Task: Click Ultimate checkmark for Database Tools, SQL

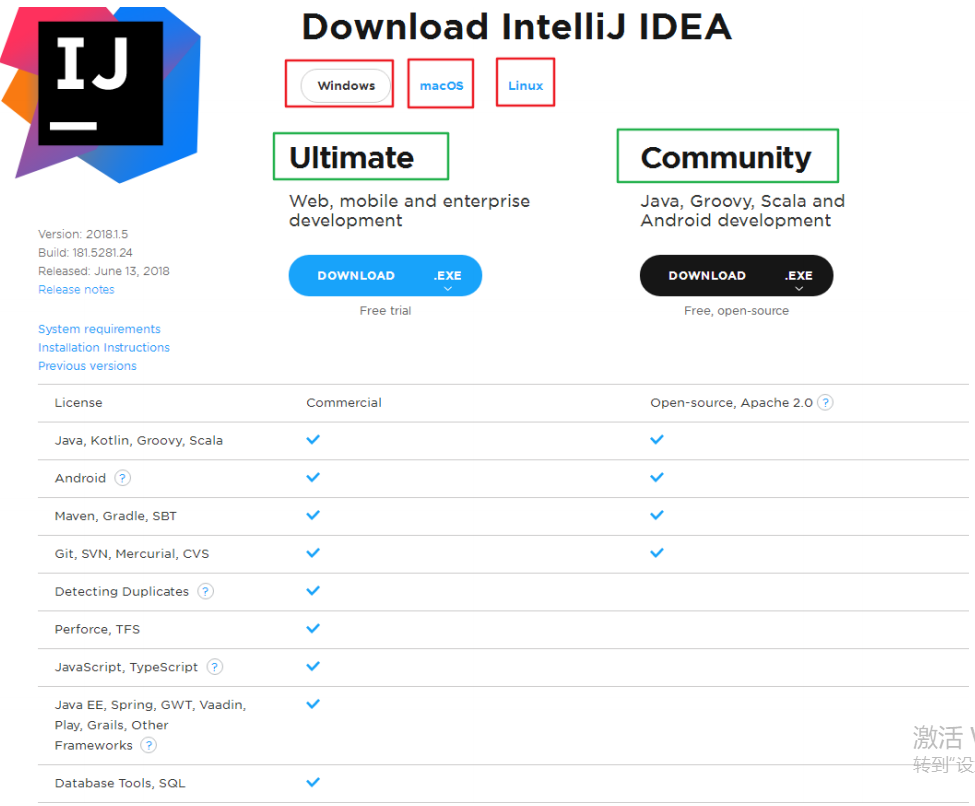Action: click(313, 782)
